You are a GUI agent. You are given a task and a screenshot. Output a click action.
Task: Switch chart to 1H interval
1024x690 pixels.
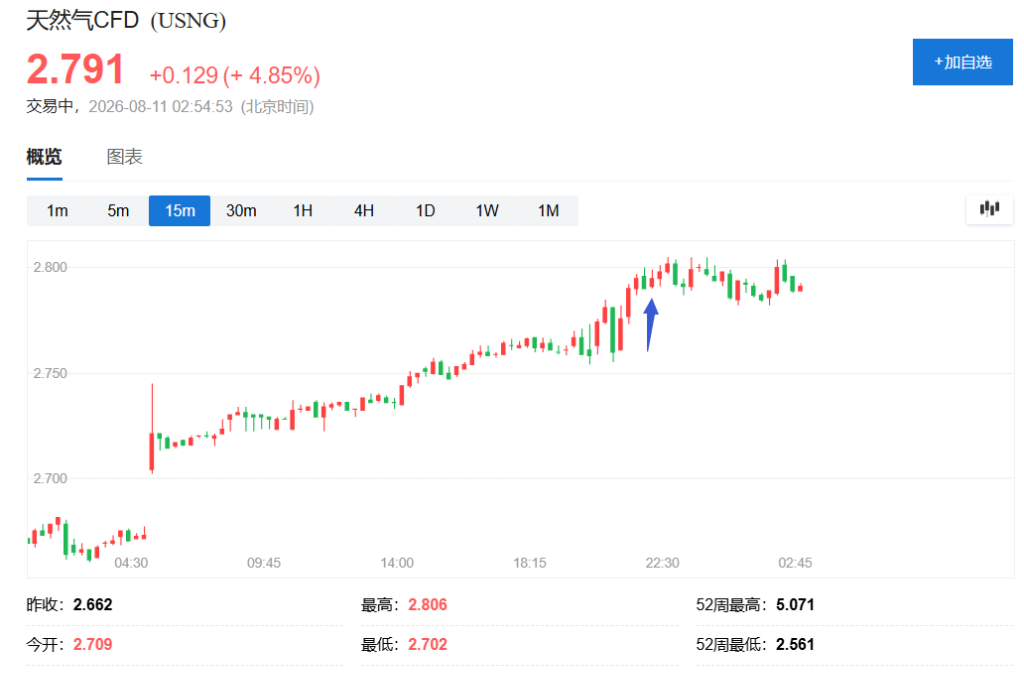tap(302, 210)
